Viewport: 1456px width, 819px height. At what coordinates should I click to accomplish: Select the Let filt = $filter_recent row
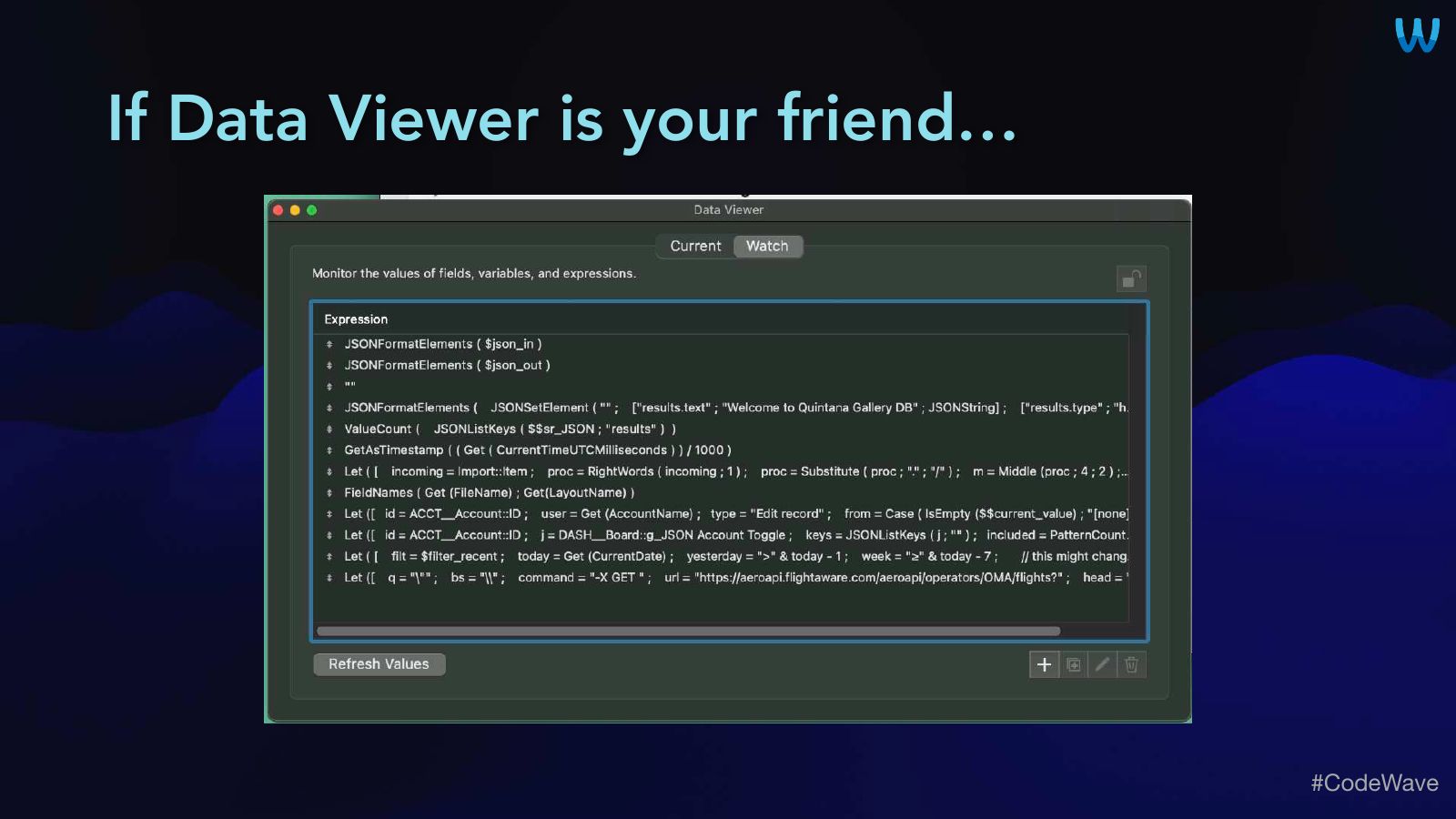(x=722, y=556)
